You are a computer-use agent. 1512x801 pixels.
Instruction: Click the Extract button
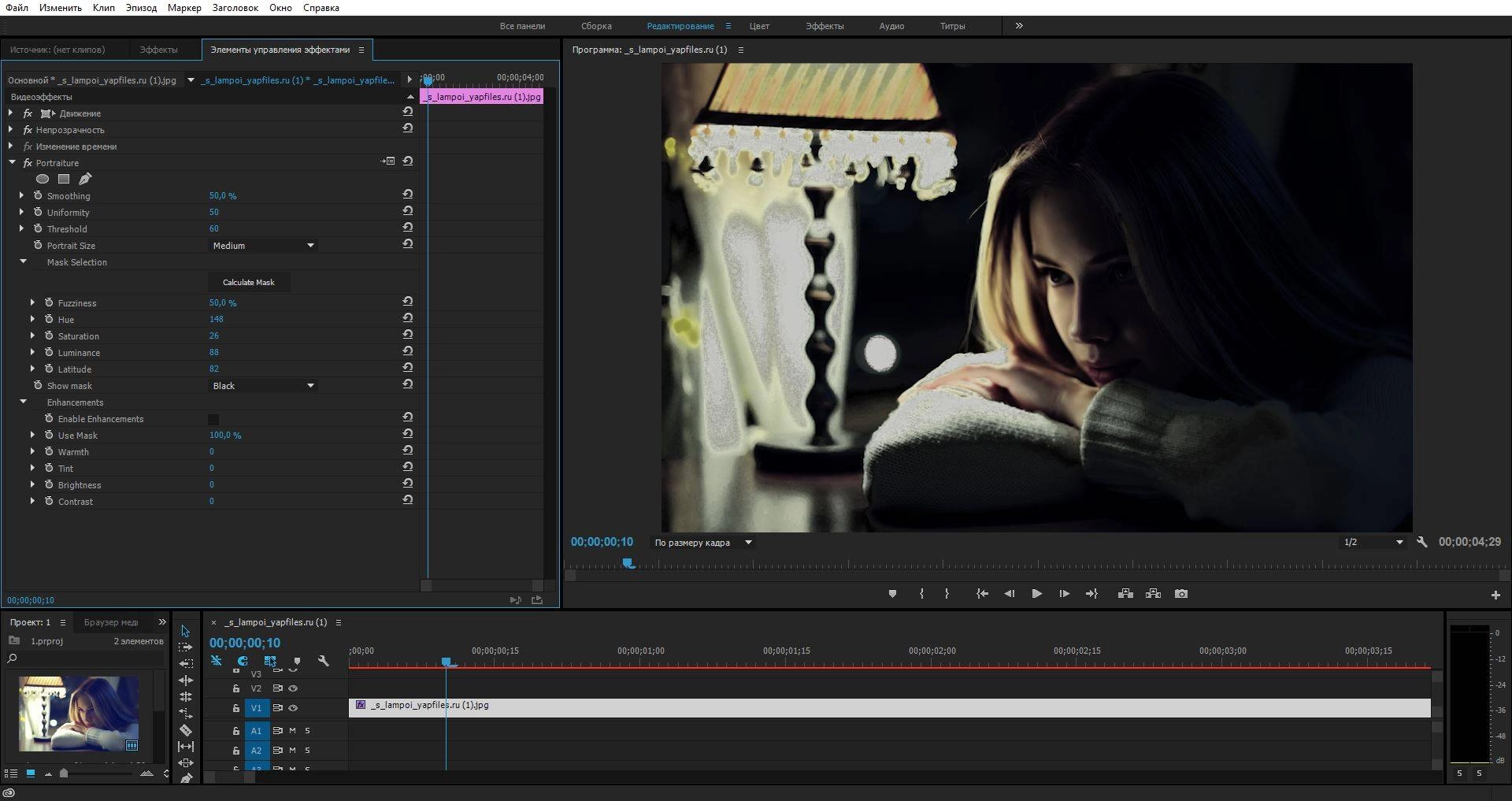click(x=1153, y=594)
